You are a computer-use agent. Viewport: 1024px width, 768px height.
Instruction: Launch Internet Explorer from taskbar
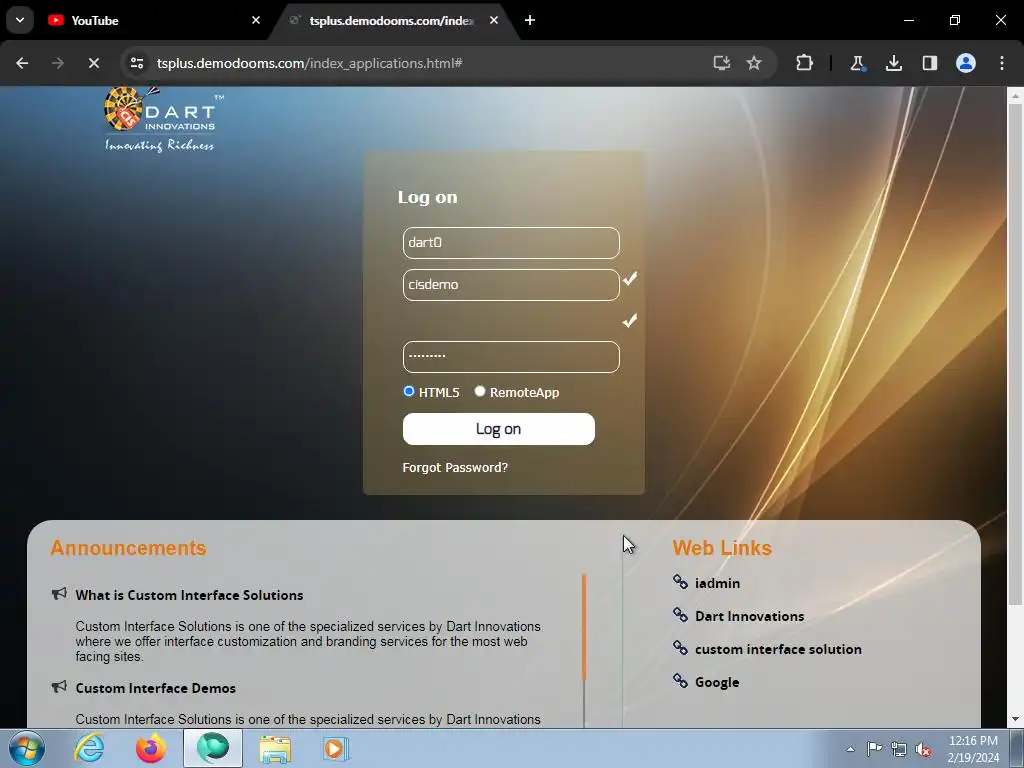[89, 748]
